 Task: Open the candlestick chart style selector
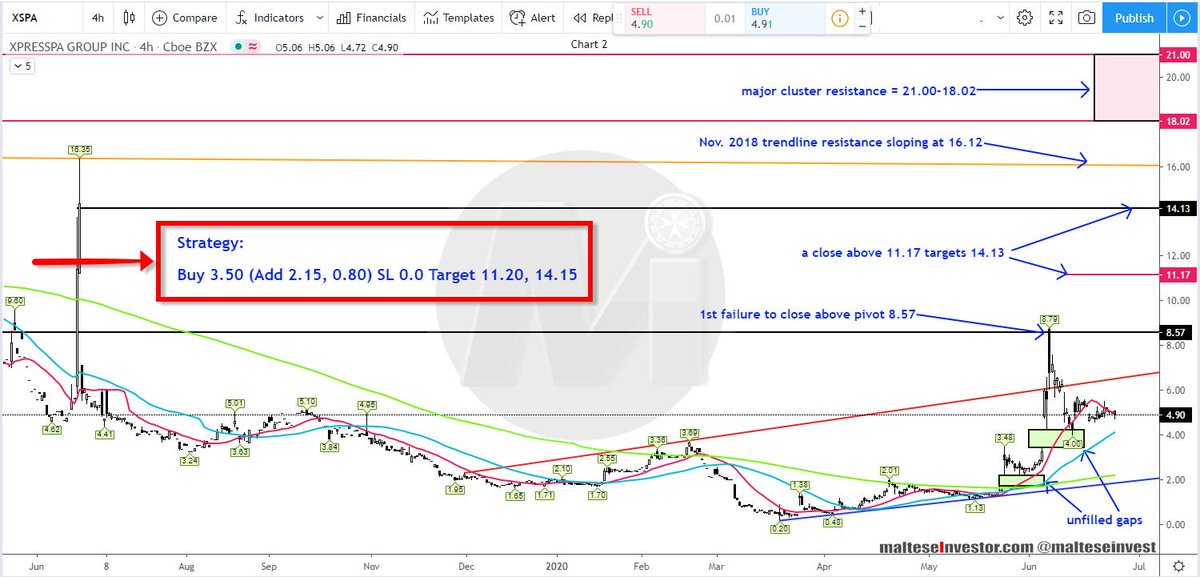coord(128,18)
